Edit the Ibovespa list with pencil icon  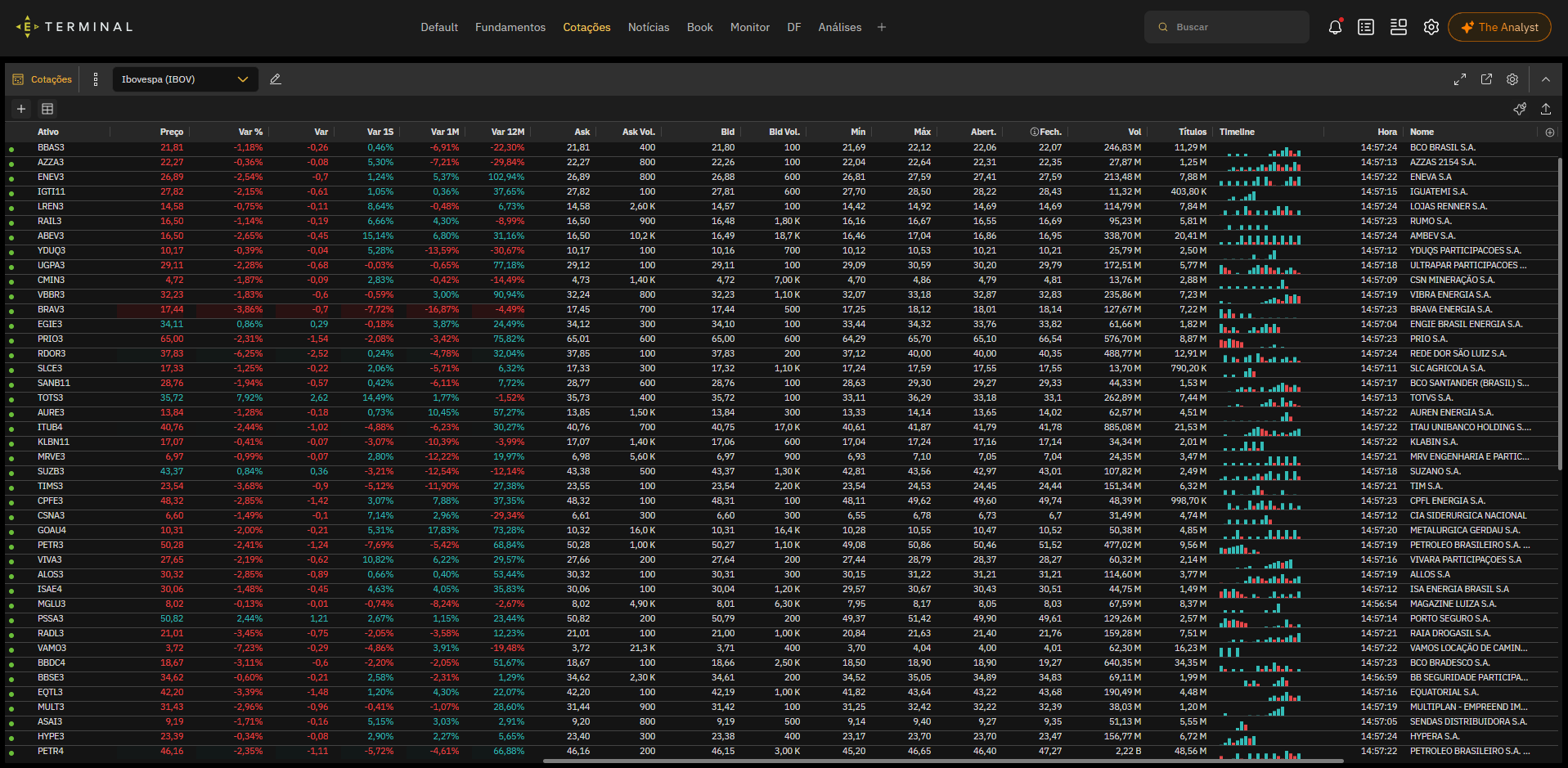pos(276,79)
